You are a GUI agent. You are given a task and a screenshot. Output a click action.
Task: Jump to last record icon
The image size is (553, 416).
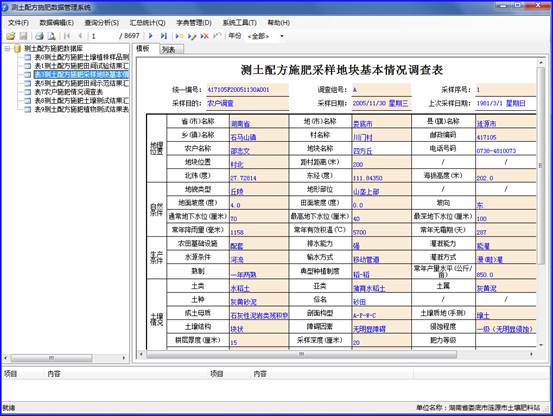(164, 36)
